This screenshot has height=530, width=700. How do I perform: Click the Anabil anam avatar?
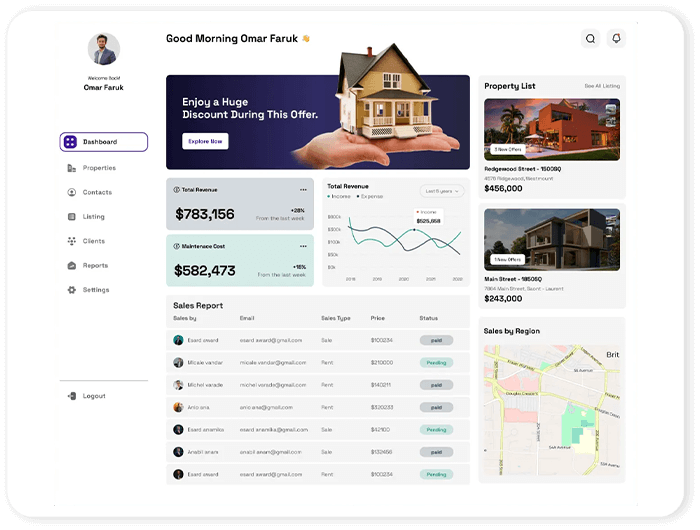178,452
